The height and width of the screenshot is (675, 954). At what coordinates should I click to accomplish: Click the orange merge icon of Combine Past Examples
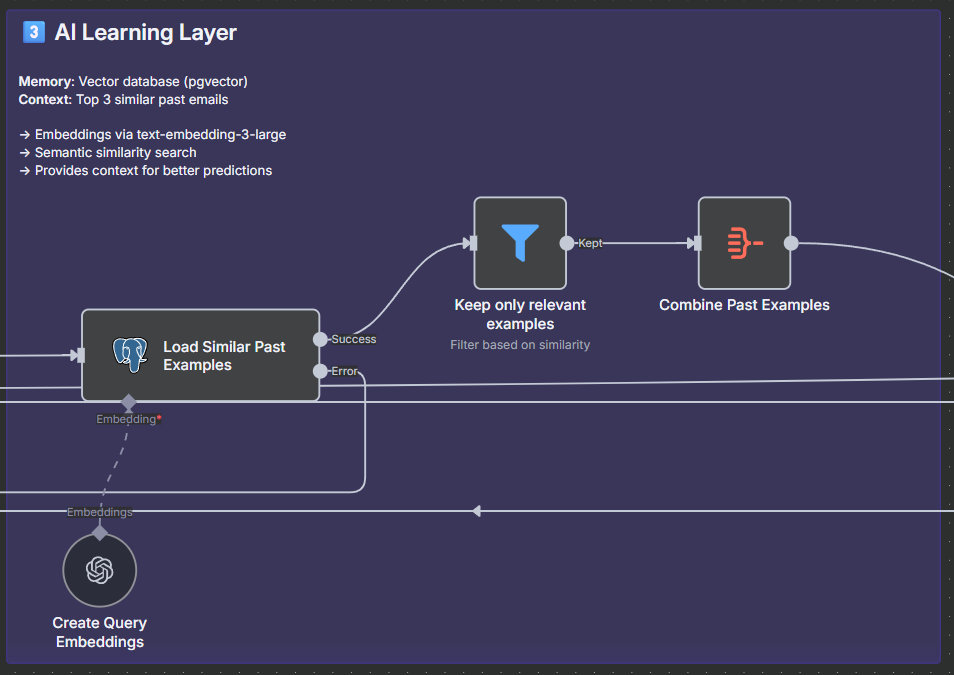pyautogui.click(x=745, y=243)
